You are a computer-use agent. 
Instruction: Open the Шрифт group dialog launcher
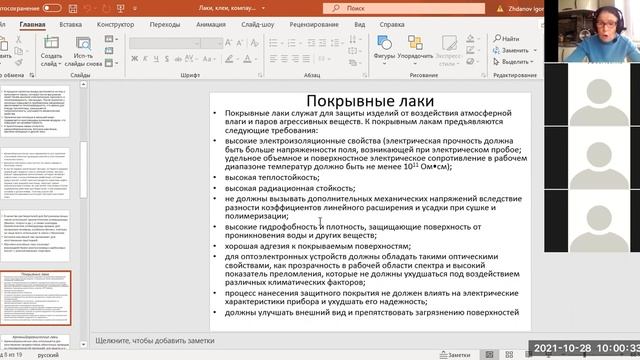260,75
